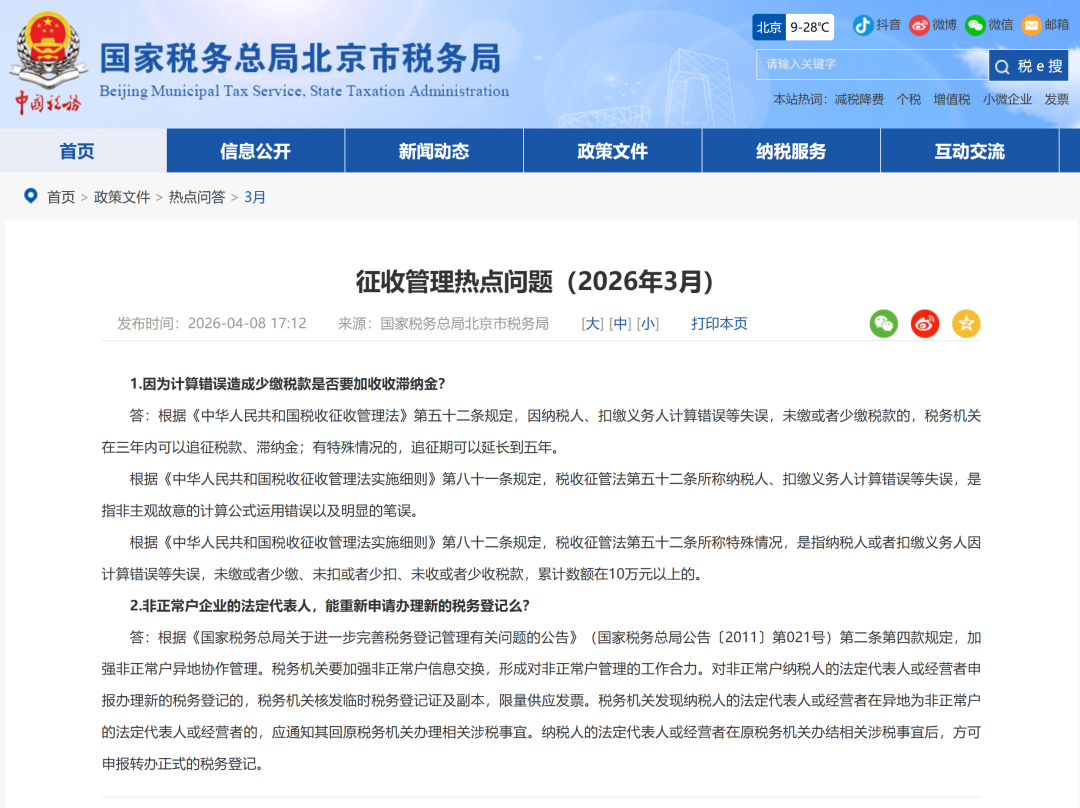Click the breadcrumb location pin icon
Screen dimensions: 1080x808
pos(30,196)
